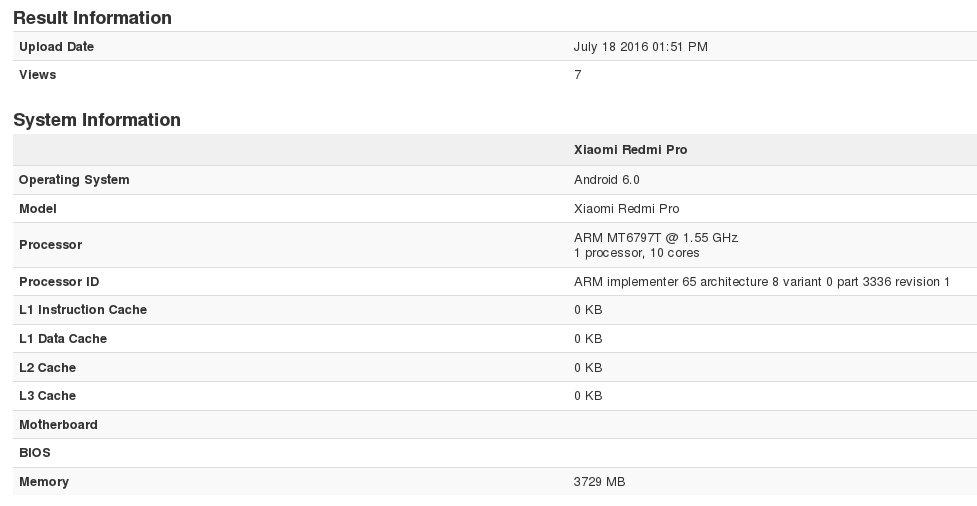This screenshot has height=506, width=977.
Task: Click the L3 Cache row label
Action: pyautogui.click(x=47, y=396)
